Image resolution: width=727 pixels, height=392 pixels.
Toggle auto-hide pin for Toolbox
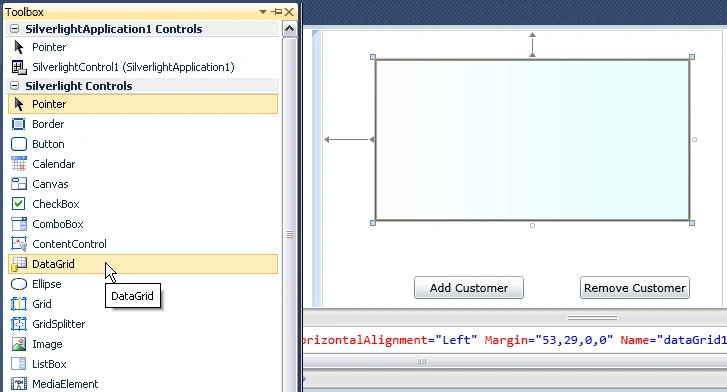point(277,12)
